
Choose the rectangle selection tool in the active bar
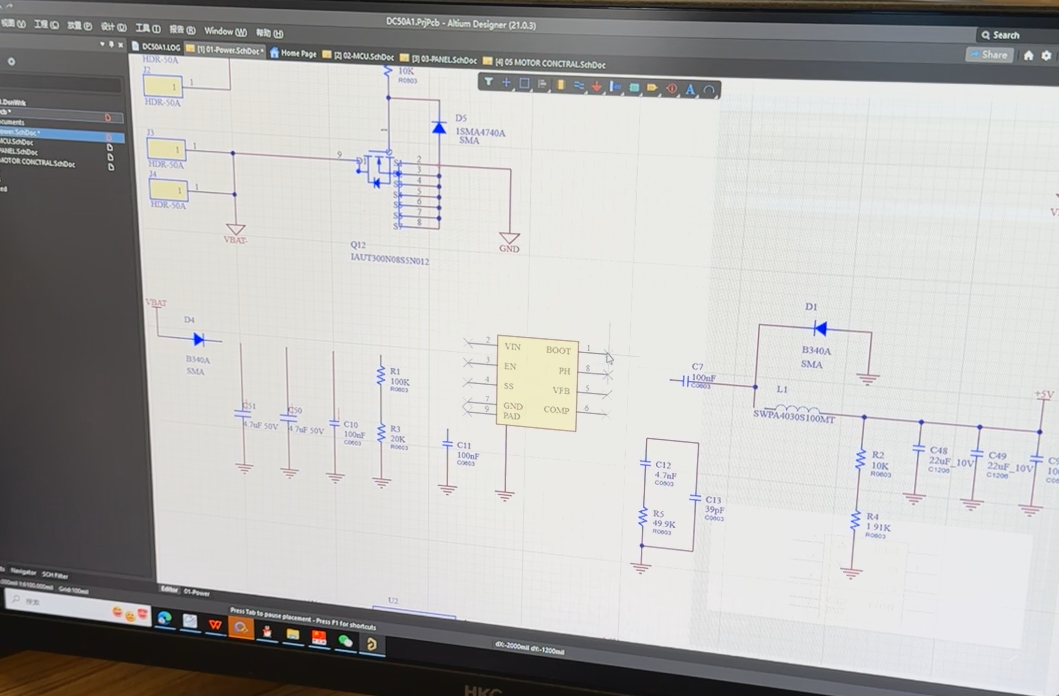(x=524, y=84)
